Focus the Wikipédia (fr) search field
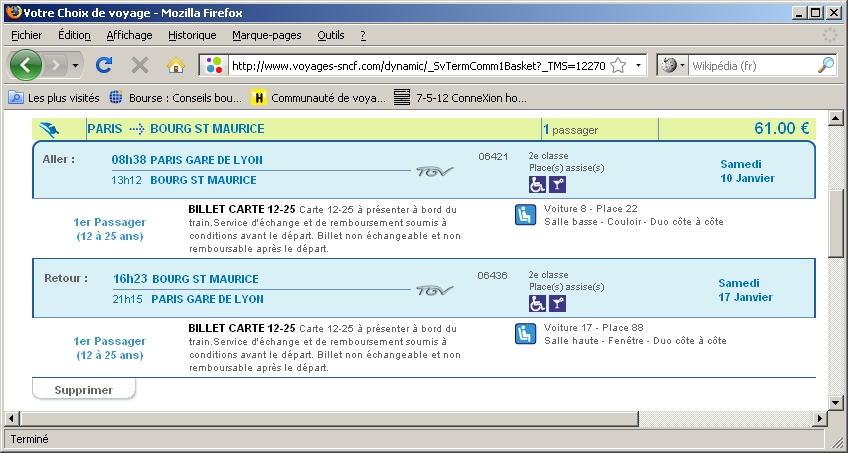 tap(750, 65)
